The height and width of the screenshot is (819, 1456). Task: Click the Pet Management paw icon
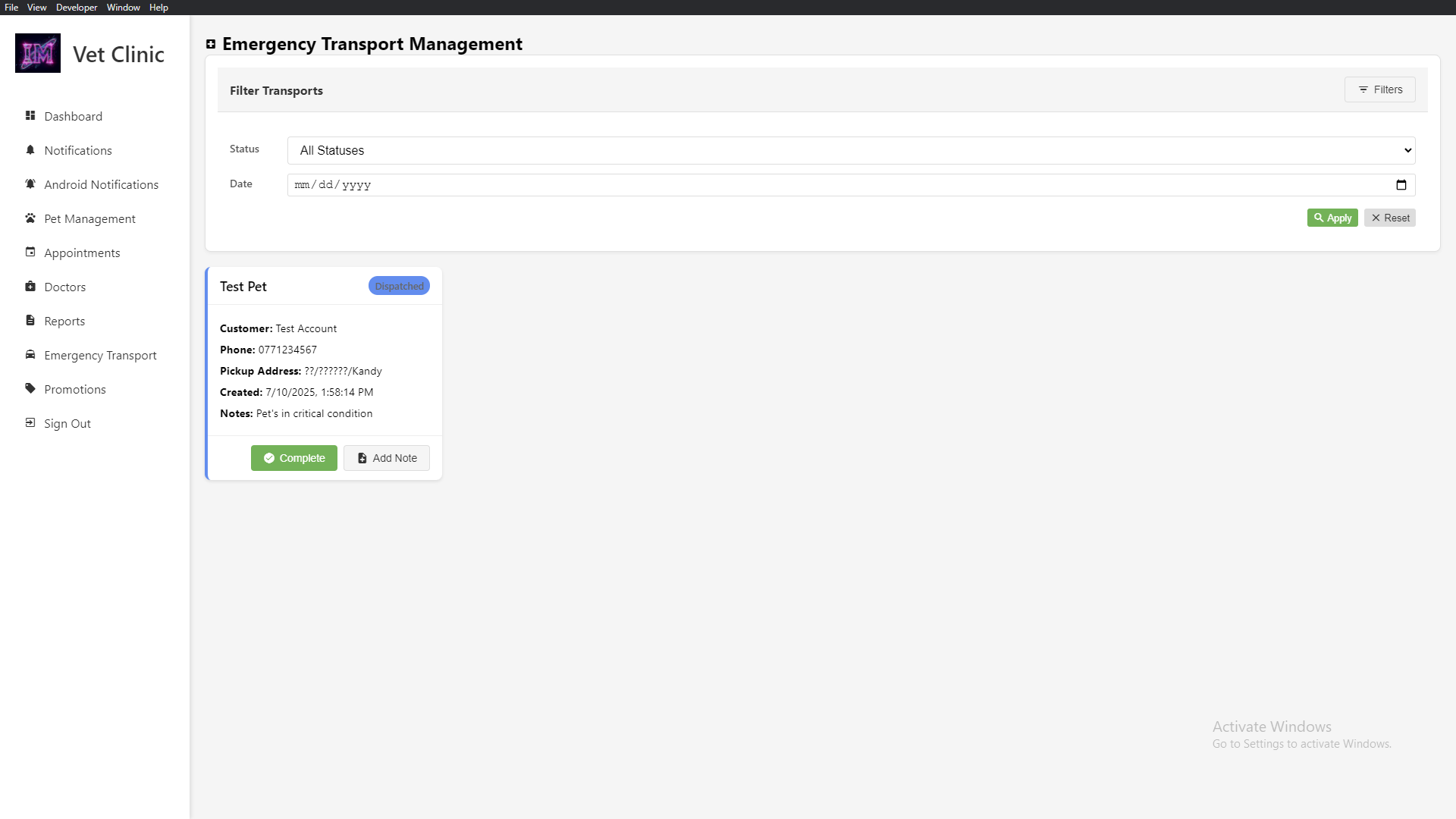click(30, 218)
